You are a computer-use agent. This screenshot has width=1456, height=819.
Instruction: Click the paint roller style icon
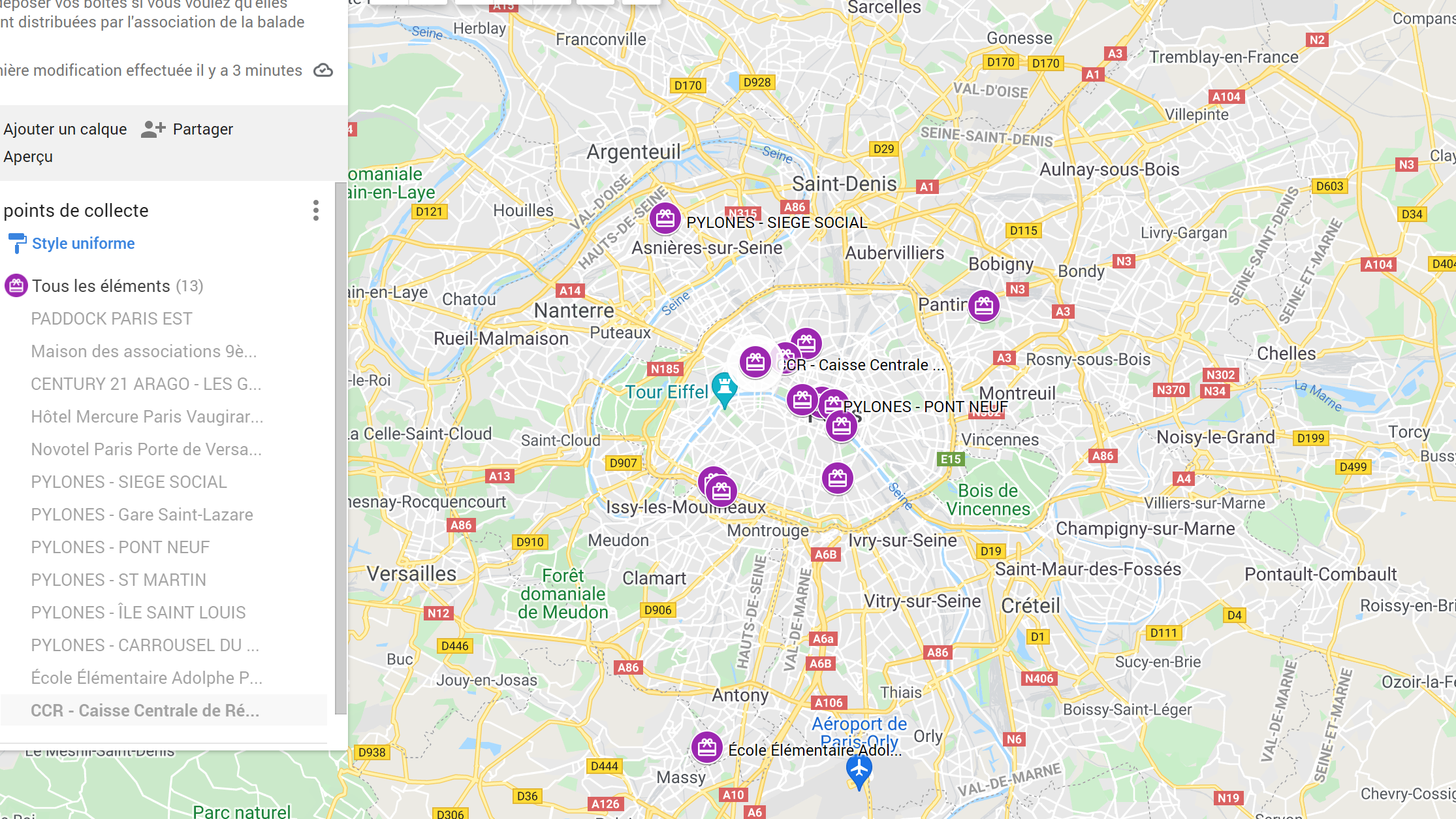click(17, 243)
